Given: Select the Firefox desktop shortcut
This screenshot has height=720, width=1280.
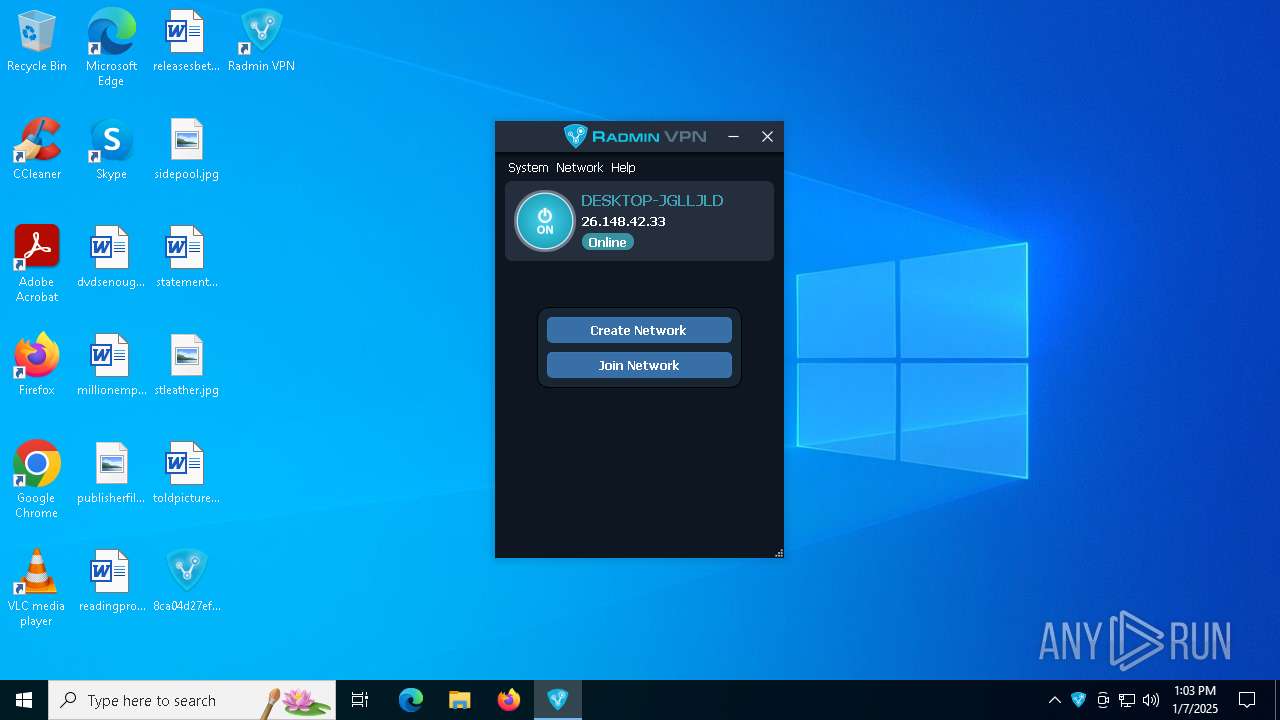Looking at the screenshot, I should tap(37, 366).
